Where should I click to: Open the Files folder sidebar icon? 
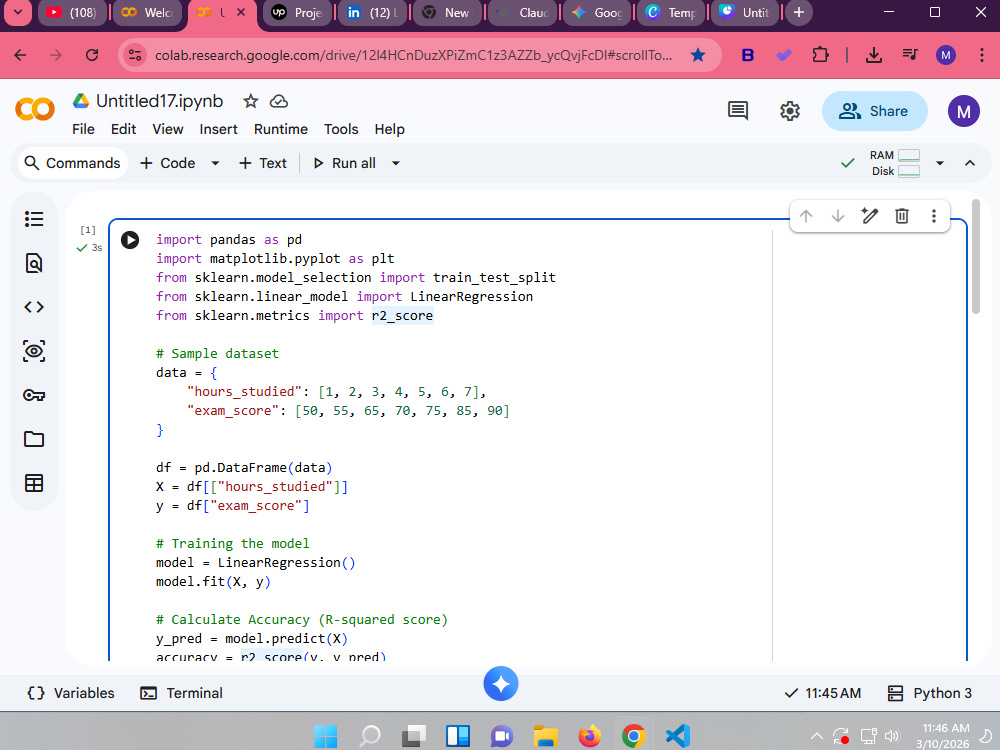pos(34,439)
